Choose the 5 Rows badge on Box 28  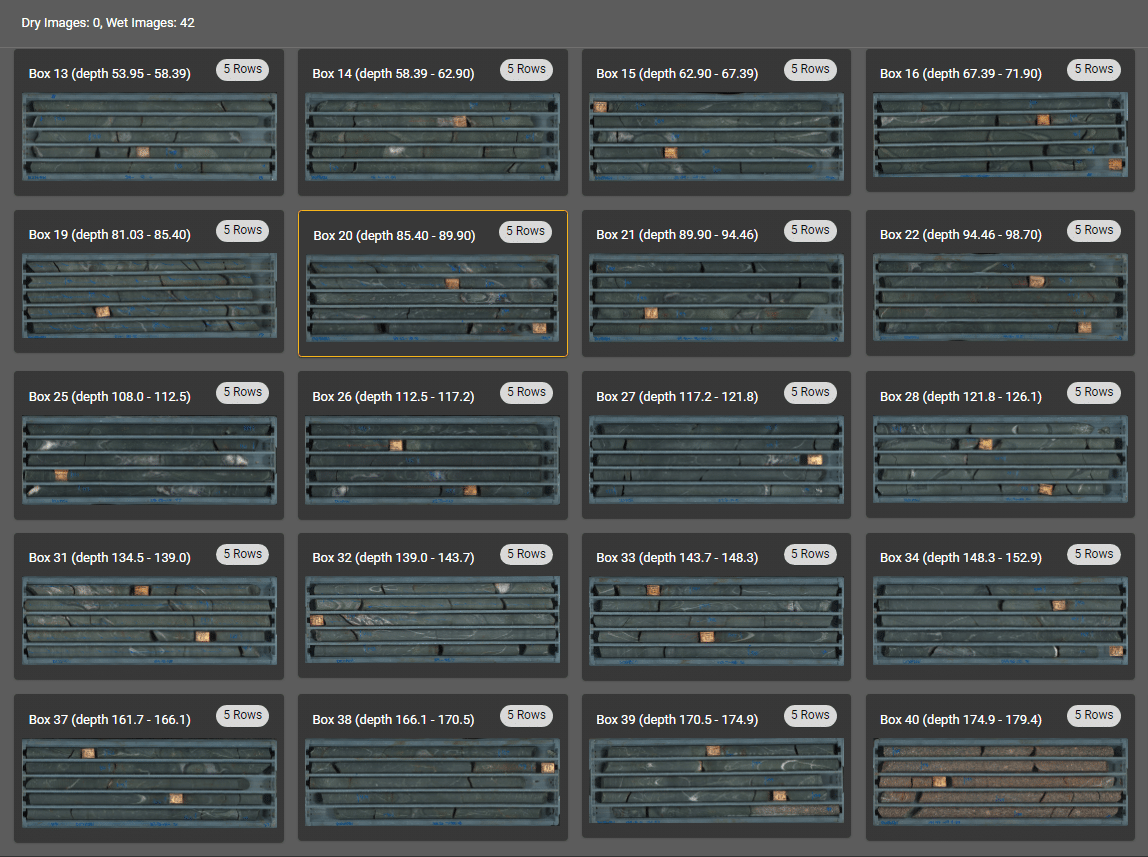point(1094,392)
